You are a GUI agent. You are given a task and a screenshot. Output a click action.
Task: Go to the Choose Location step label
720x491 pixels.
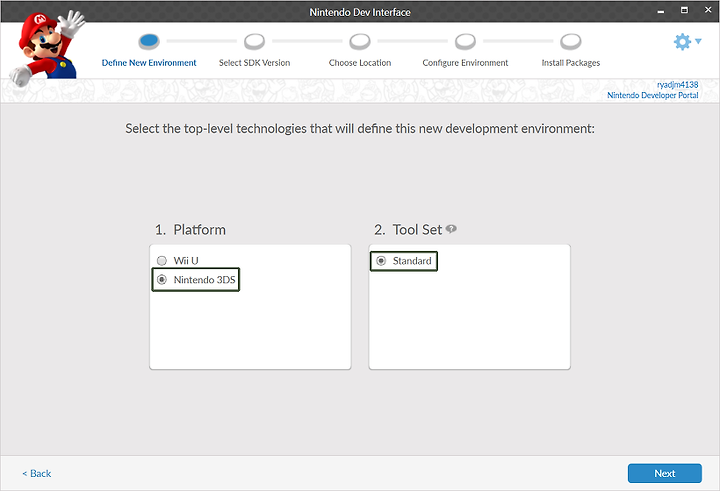pyautogui.click(x=360, y=63)
